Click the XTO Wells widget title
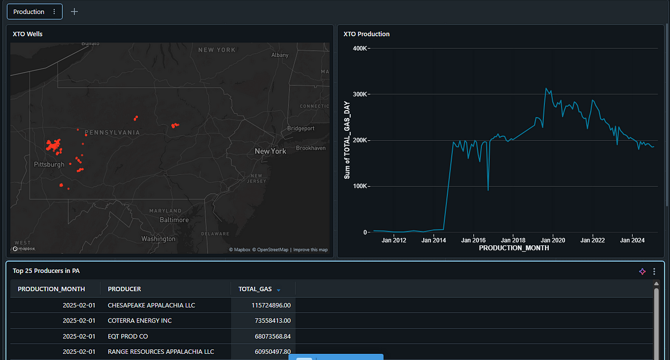Image resolution: width=670 pixels, height=360 pixels. [x=27, y=34]
